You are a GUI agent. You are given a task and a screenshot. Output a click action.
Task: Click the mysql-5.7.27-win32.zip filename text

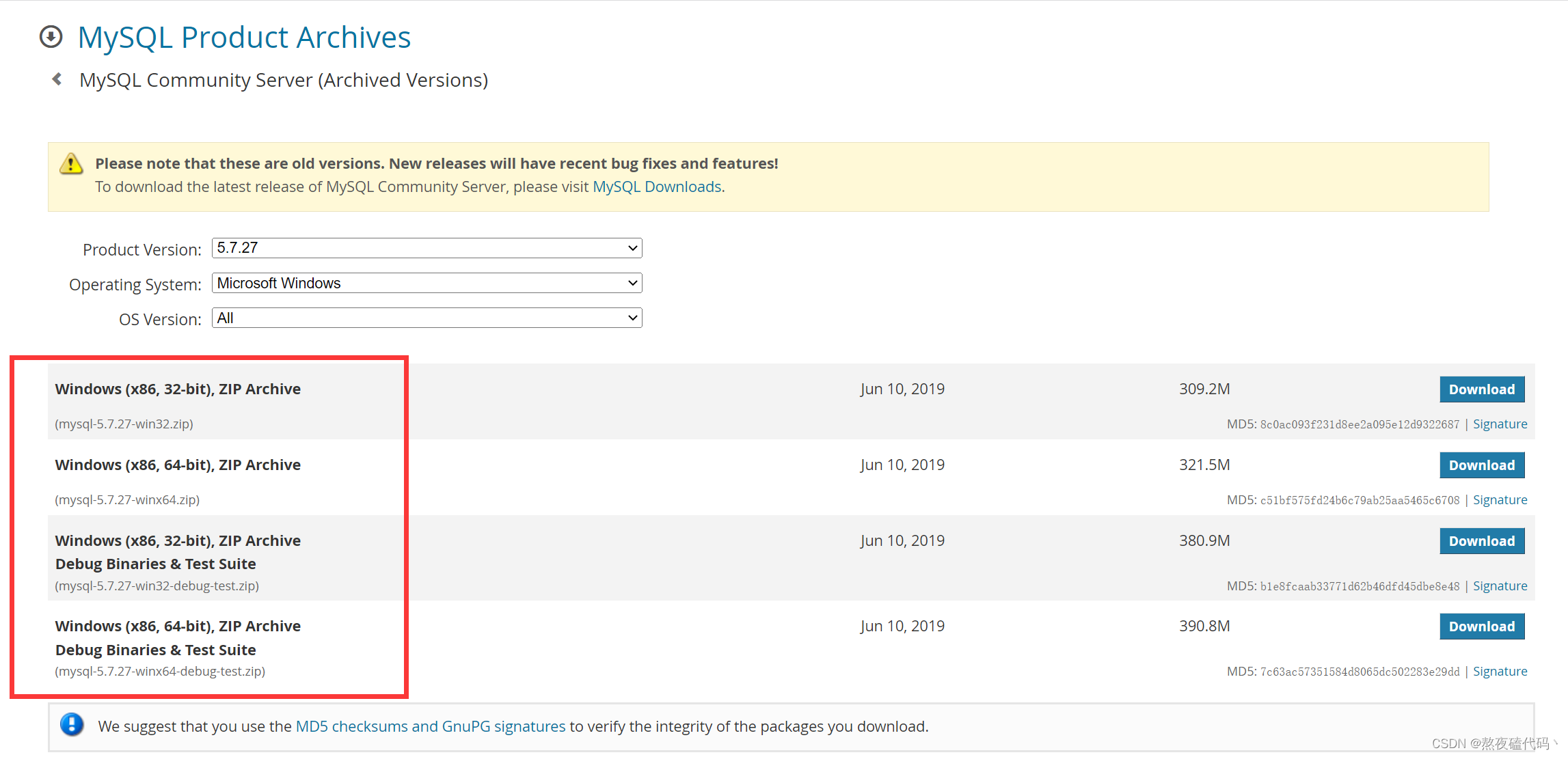[x=124, y=424]
